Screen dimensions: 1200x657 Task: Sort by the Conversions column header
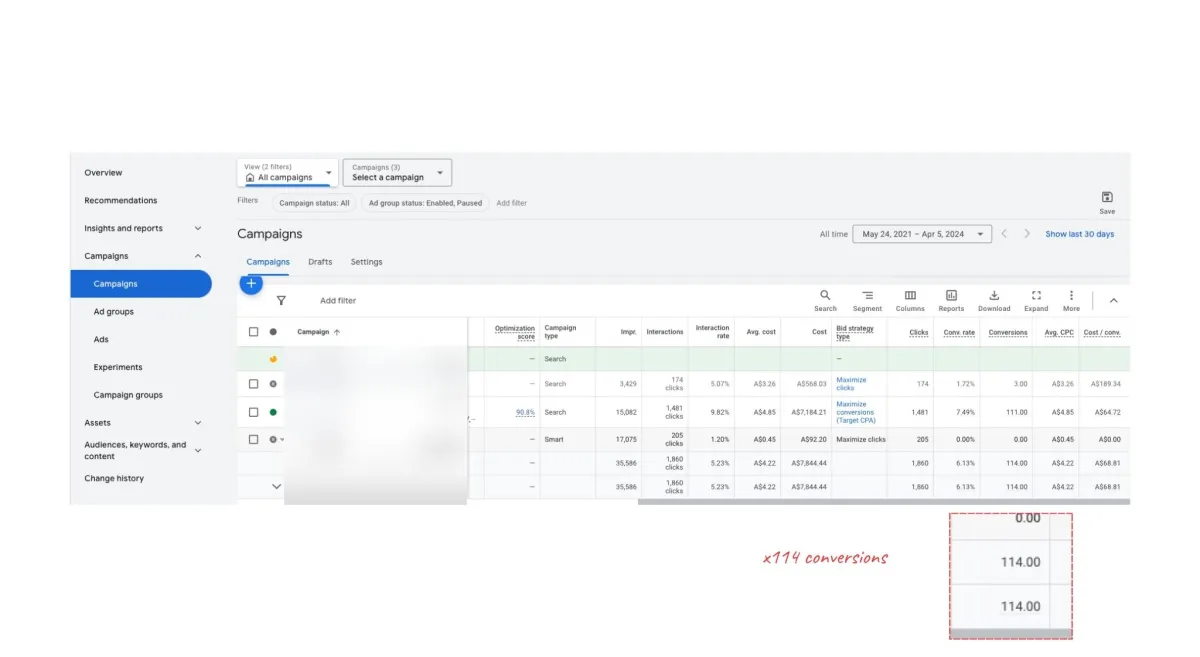(1008, 332)
